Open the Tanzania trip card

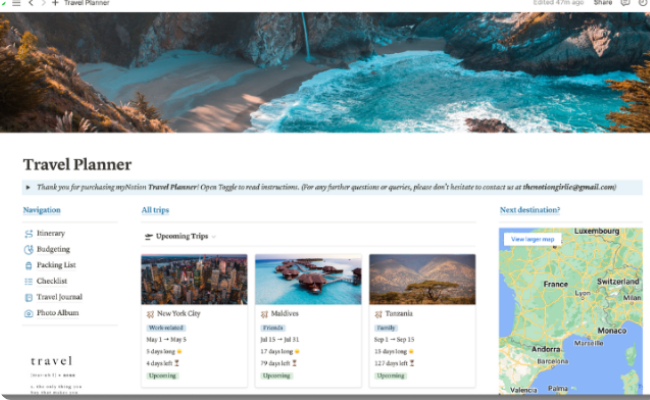(422, 320)
